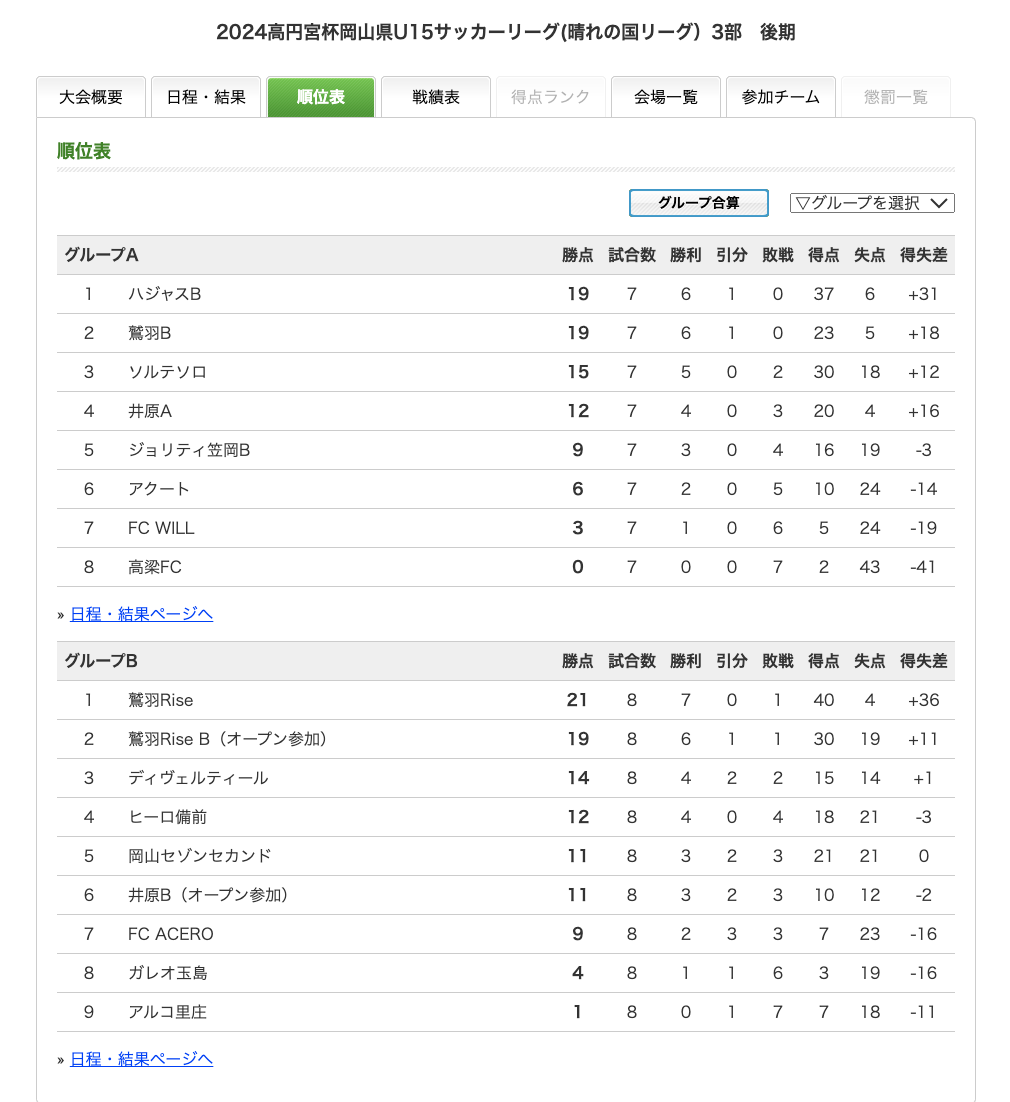Open the 戦績表 tab
The image size is (1010, 1102).
pyautogui.click(x=436, y=97)
